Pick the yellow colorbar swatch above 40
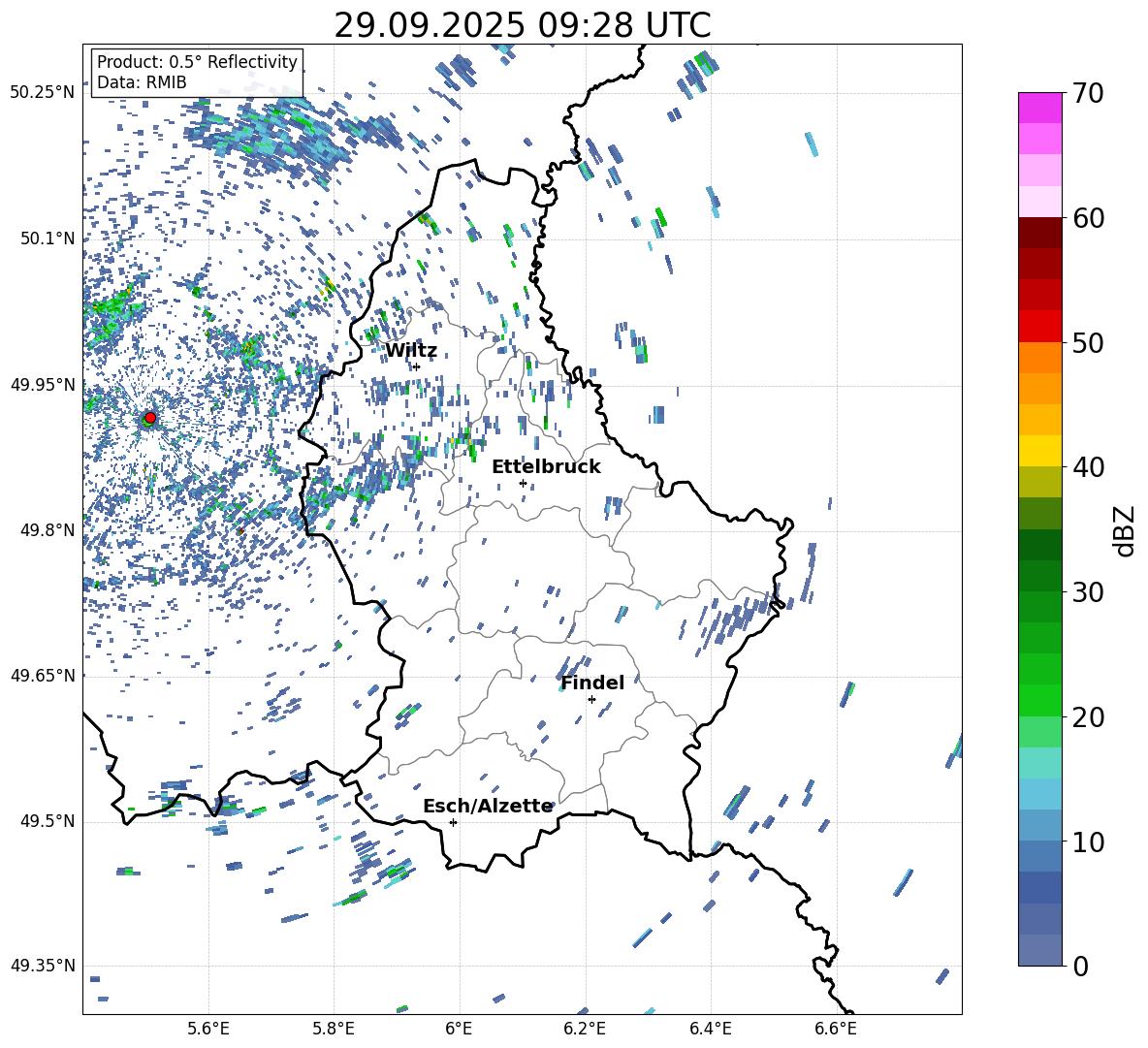Image resolution: width=1148 pixels, height=1048 pixels. [x=1040, y=451]
